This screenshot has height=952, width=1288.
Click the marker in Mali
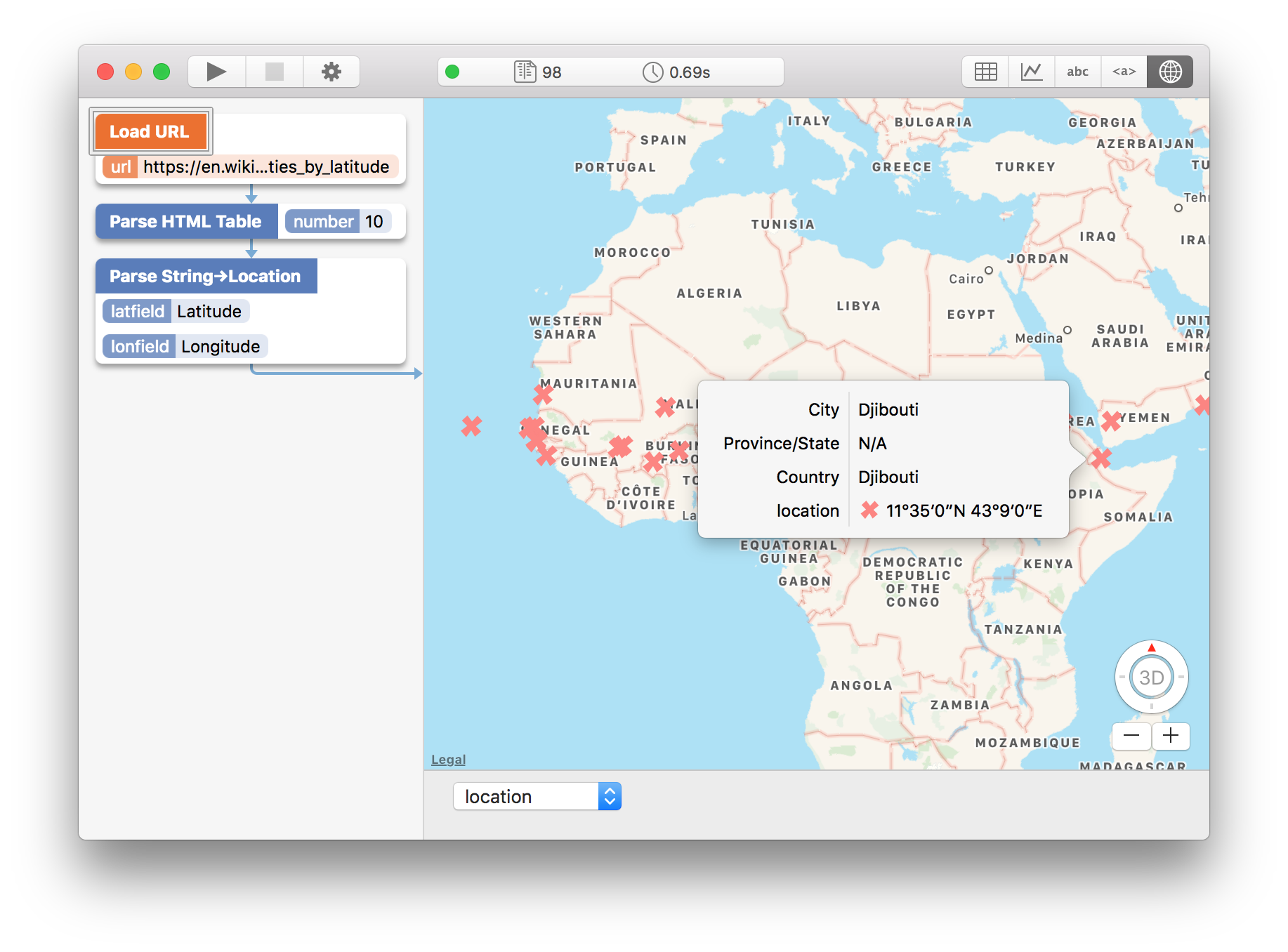pyautogui.click(x=665, y=406)
